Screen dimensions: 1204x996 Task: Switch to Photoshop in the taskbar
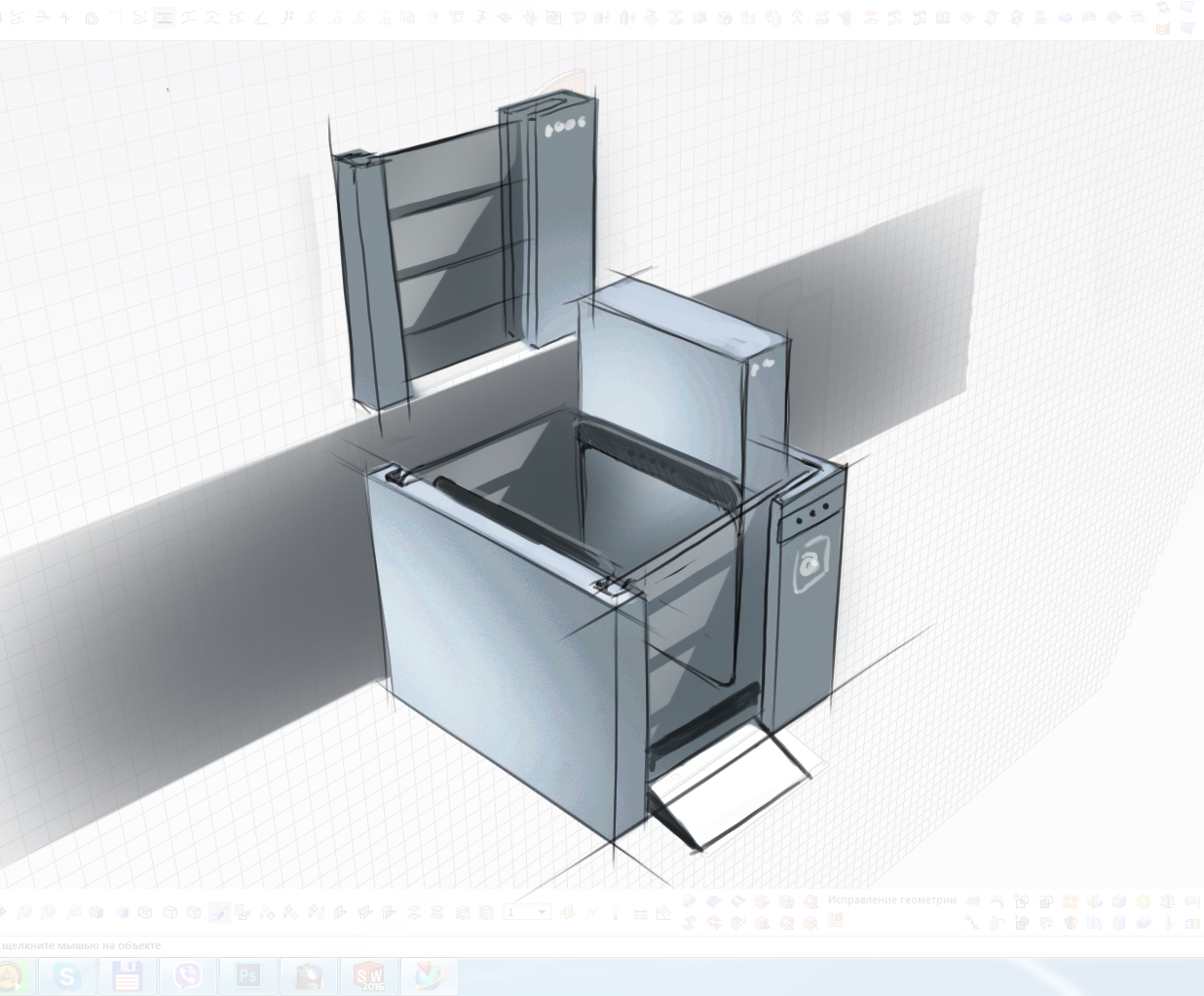tap(247, 976)
